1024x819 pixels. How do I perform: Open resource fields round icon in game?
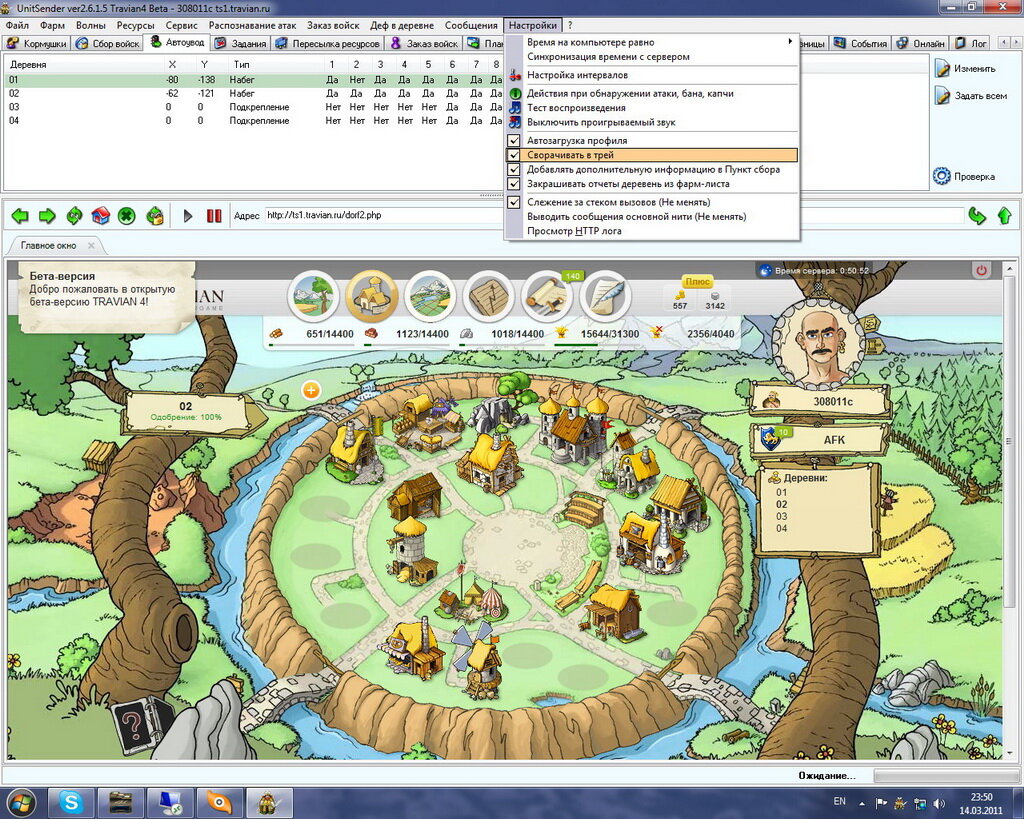313,296
